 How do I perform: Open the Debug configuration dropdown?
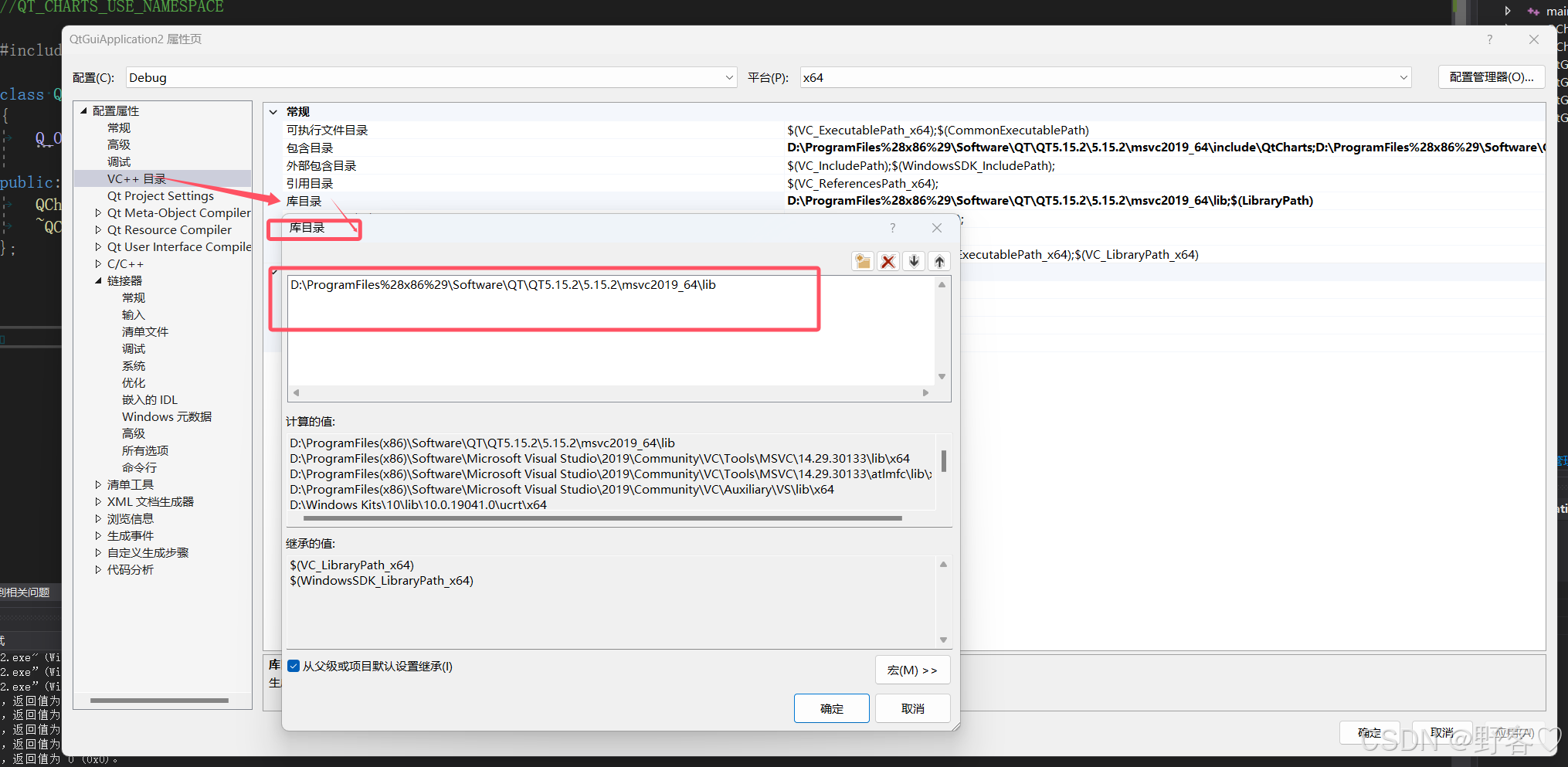point(728,77)
